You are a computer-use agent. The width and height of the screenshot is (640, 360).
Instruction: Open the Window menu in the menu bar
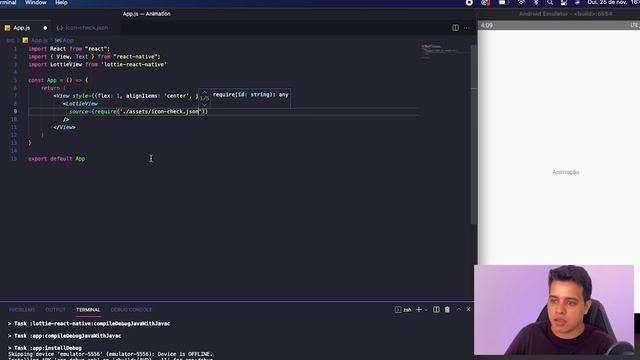[x=36, y=3]
